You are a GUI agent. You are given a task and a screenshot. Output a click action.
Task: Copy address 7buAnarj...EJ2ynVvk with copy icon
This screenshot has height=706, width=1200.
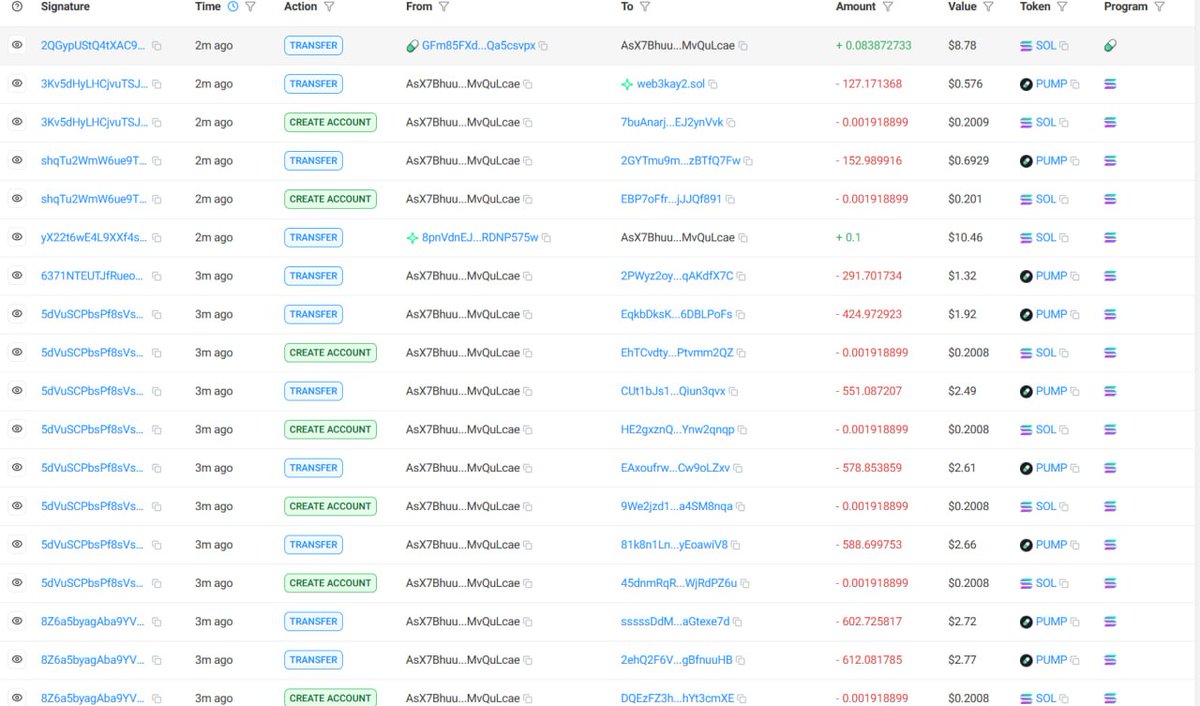point(731,123)
